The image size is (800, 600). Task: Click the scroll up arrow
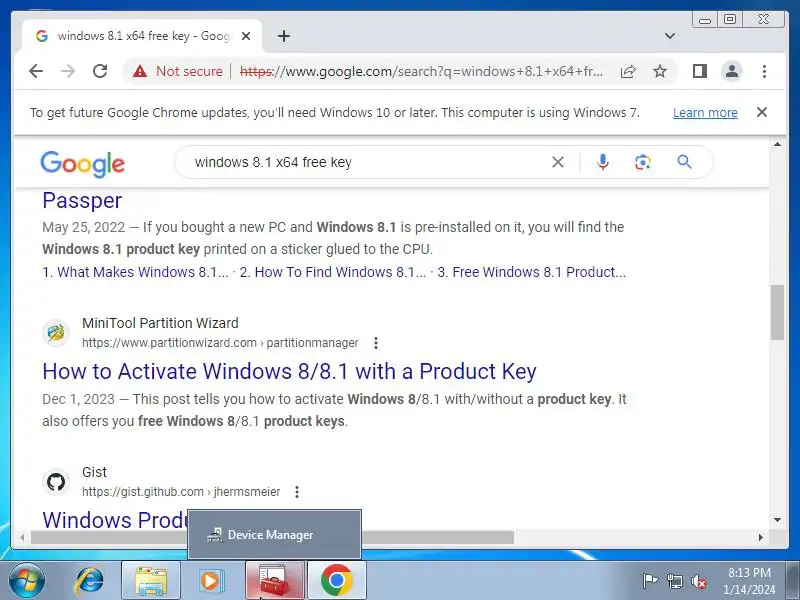(x=777, y=144)
